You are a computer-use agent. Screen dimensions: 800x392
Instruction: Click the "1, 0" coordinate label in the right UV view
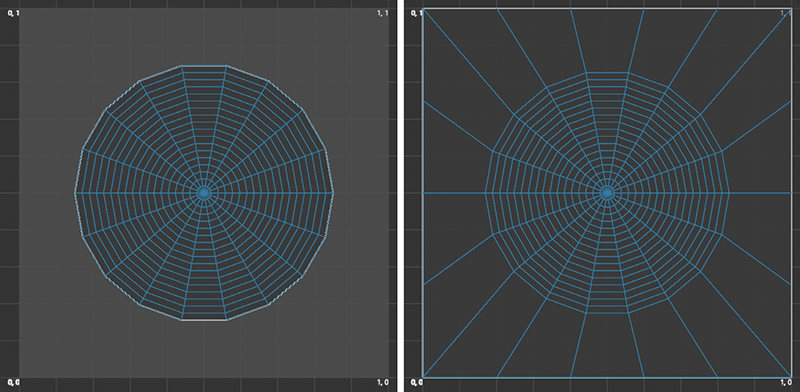point(786,382)
